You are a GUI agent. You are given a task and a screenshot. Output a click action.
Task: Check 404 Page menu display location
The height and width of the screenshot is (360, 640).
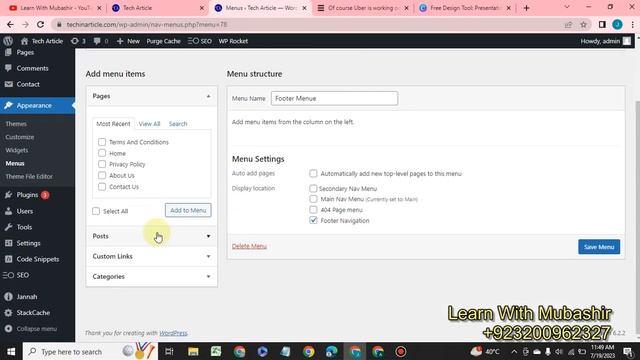pos(313,210)
